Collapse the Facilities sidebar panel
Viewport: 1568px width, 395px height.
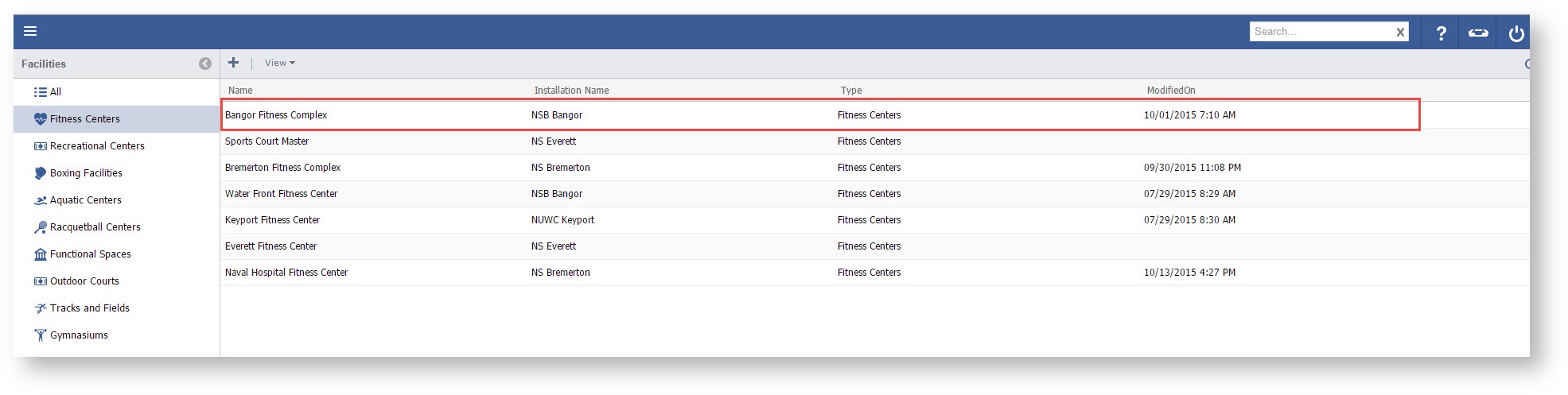[x=204, y=64]
